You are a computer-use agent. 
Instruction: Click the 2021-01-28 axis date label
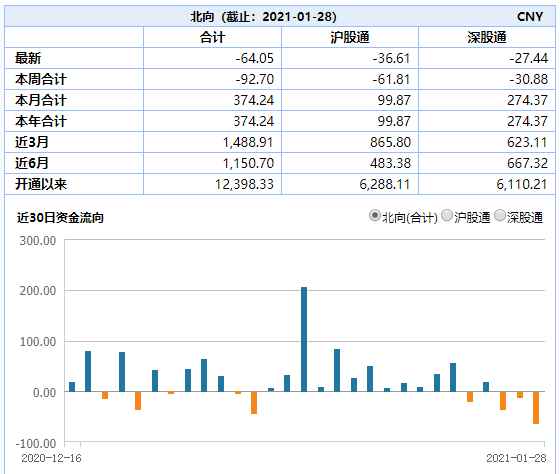(x=516, y=458)
